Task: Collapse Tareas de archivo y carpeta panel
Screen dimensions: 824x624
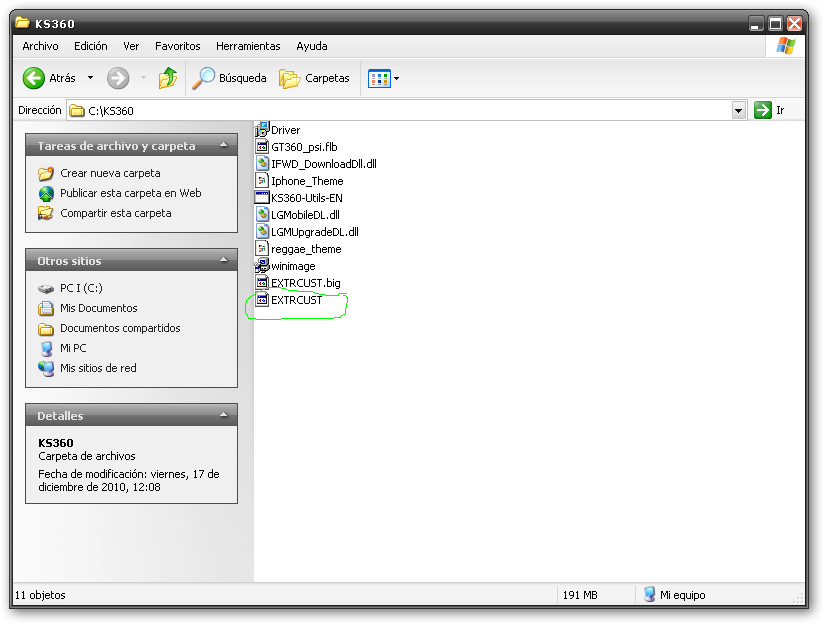Action: (x=224, y=146)
